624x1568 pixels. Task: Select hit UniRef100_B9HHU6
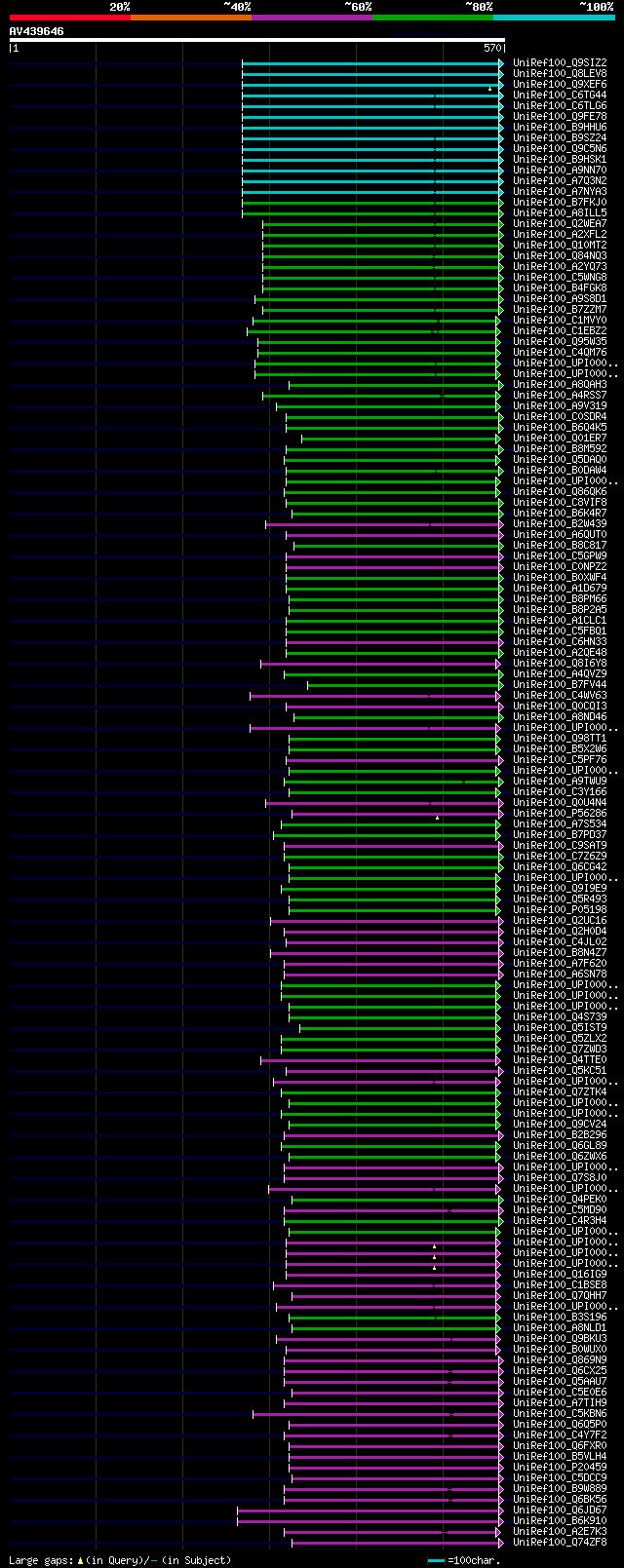[x=560, y=128]
